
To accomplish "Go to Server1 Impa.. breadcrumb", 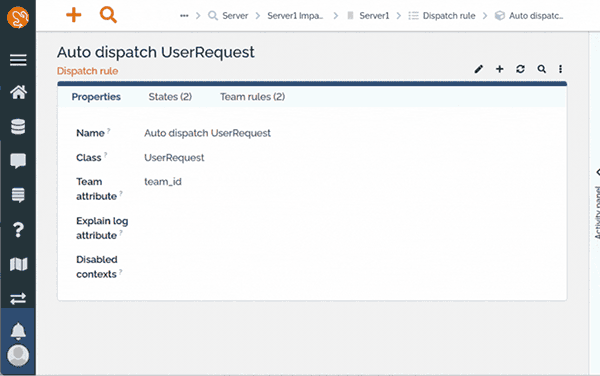I will [295, 16].
